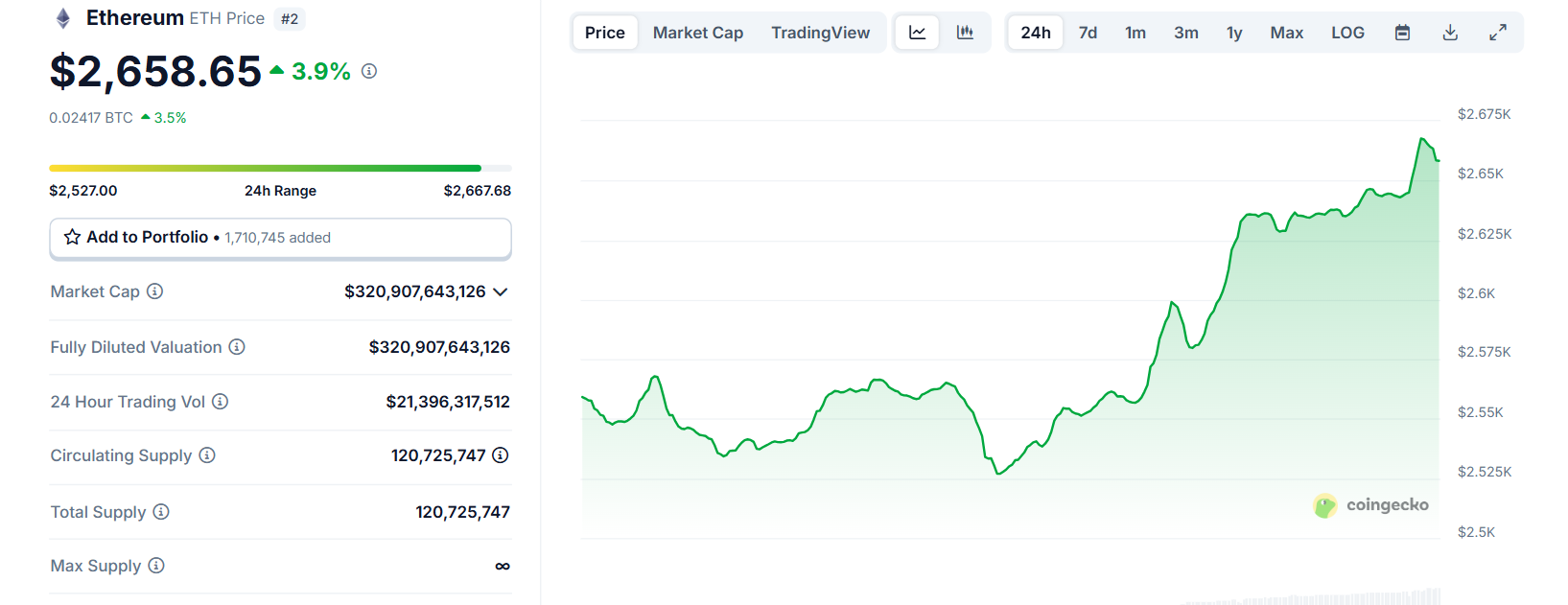
Task: Click the Total Supply info icon
Action: pyautogui.click(x=161, y=512)
